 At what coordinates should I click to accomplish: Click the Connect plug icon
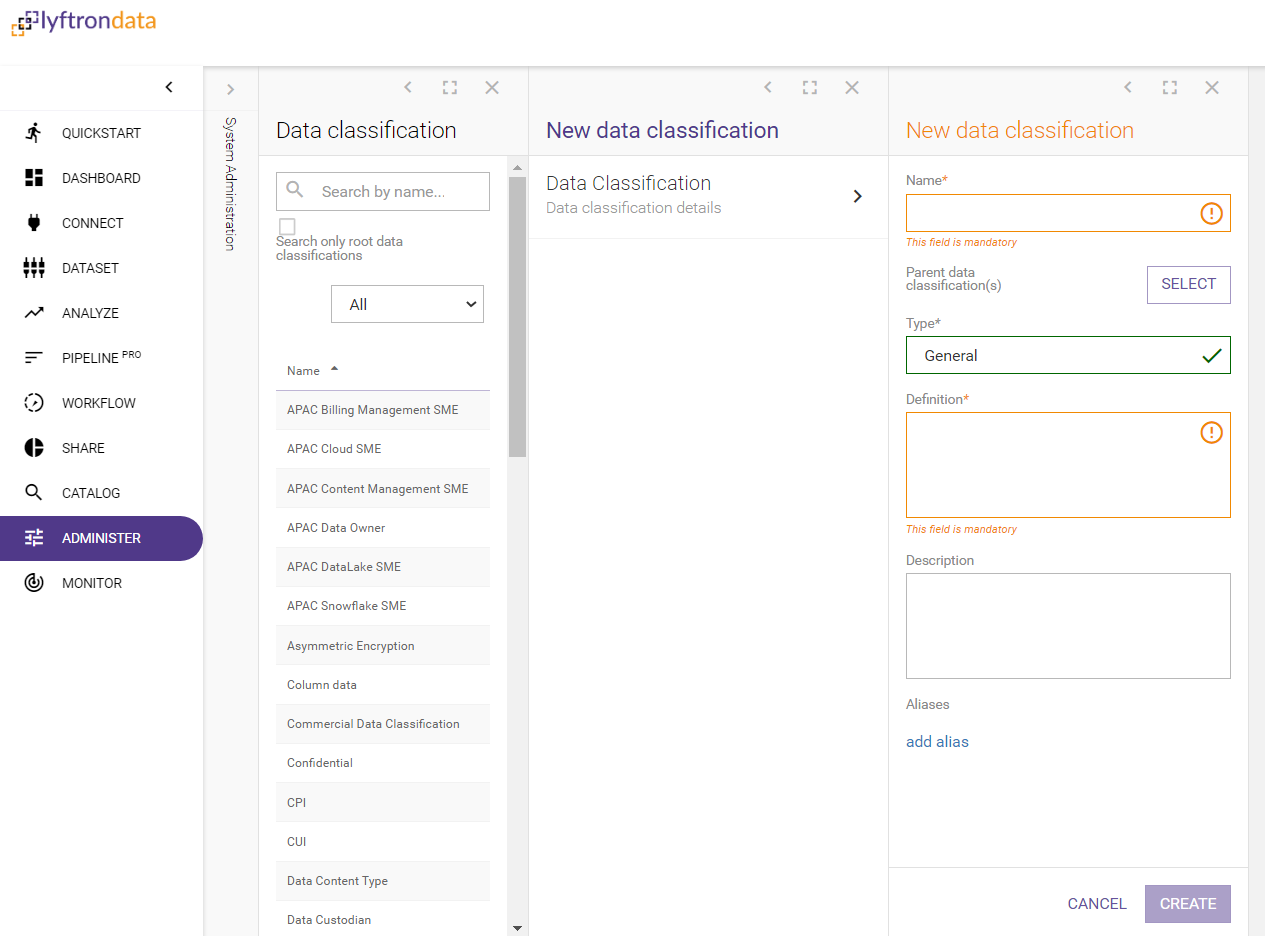click(34, 223)
